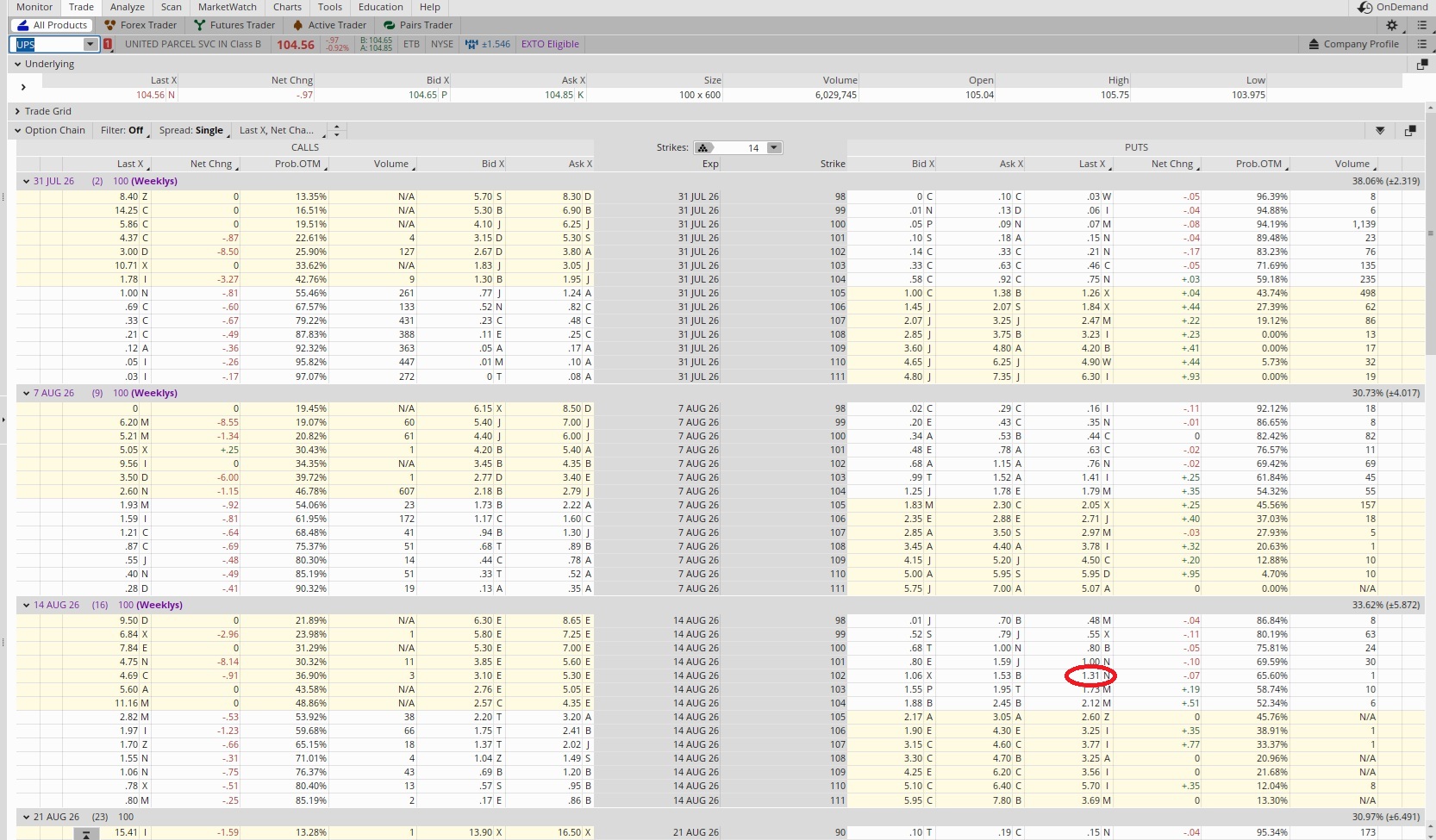
Task: Open the Spread: Single dropdown
Action: [192, 130]
